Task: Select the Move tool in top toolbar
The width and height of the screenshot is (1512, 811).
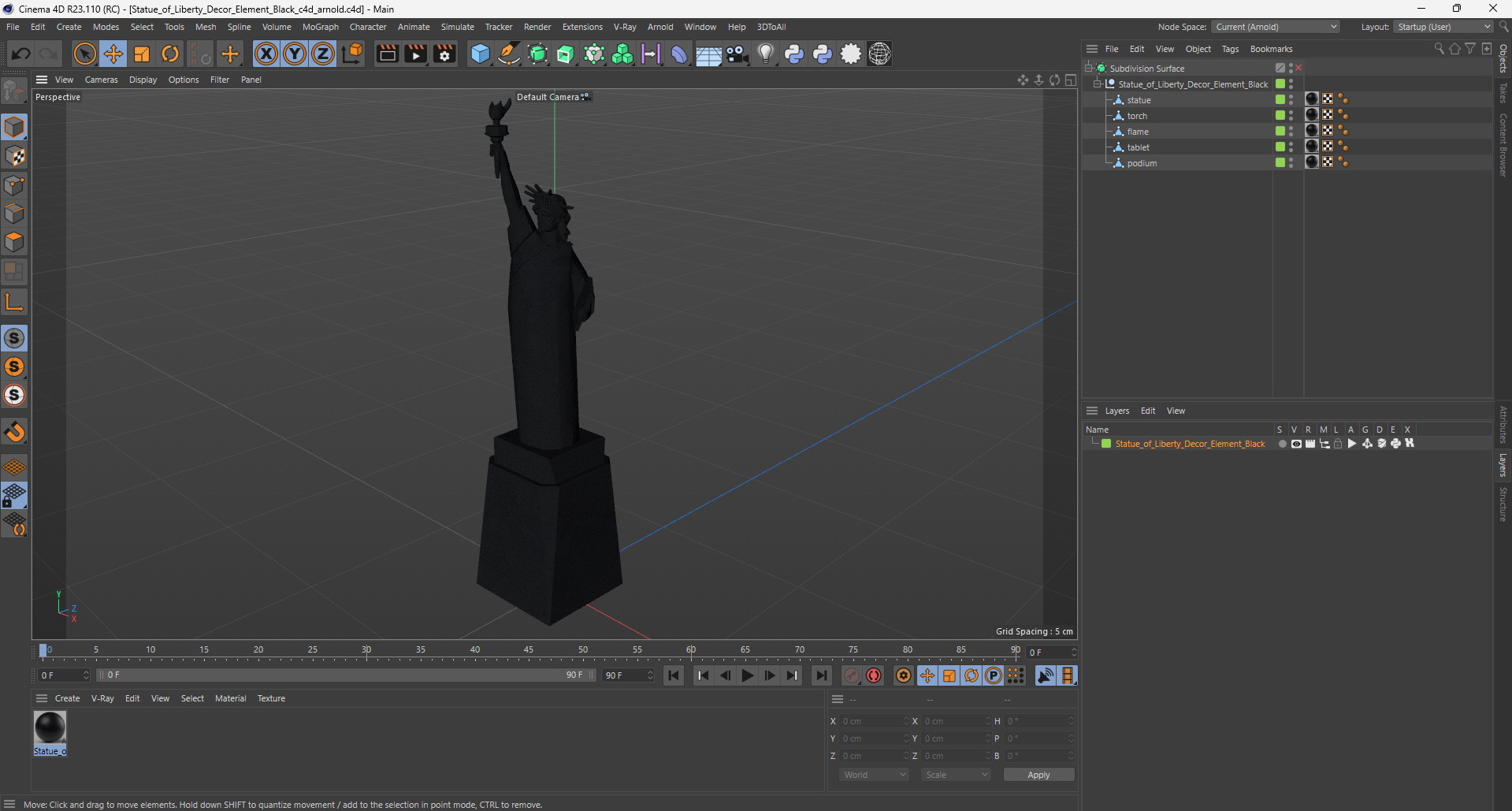Action: click(113, 54)
